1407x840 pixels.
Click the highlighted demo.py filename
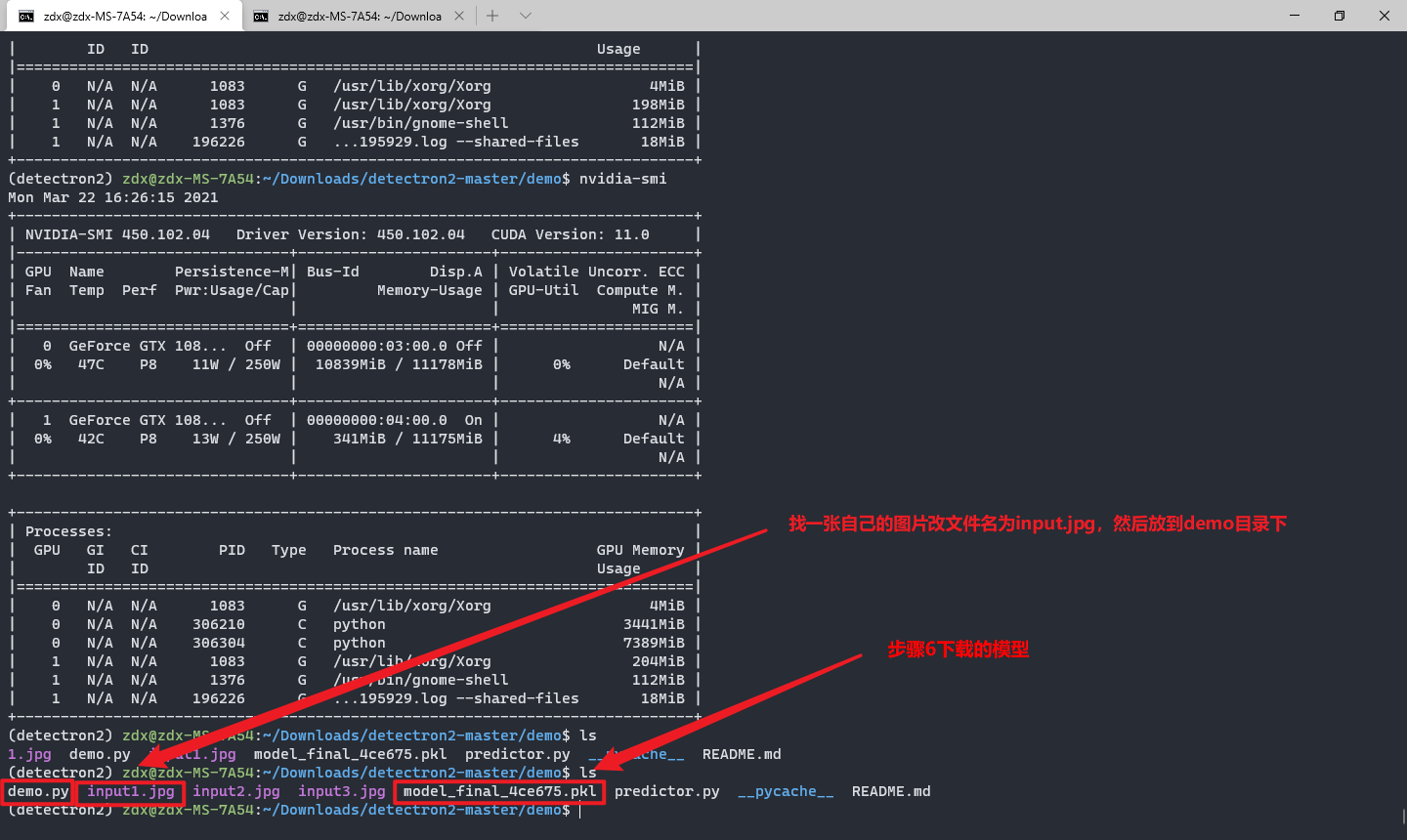click(37, 791)
